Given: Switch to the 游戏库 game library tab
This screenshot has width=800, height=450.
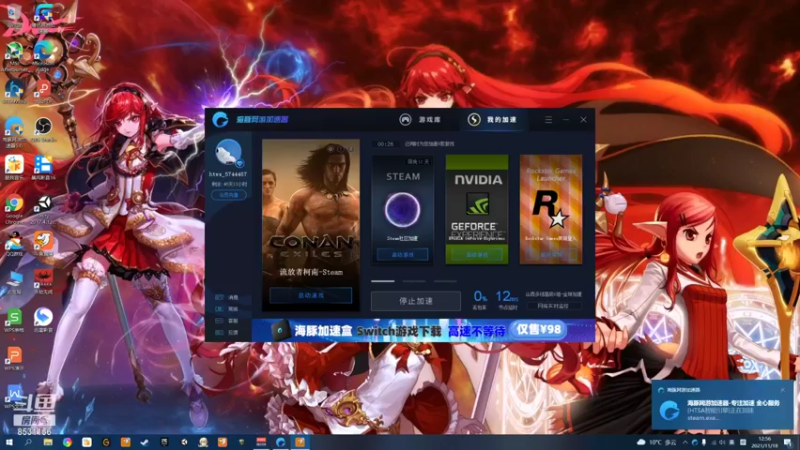Looking at the screenshot, I should [x=420, y=119].
